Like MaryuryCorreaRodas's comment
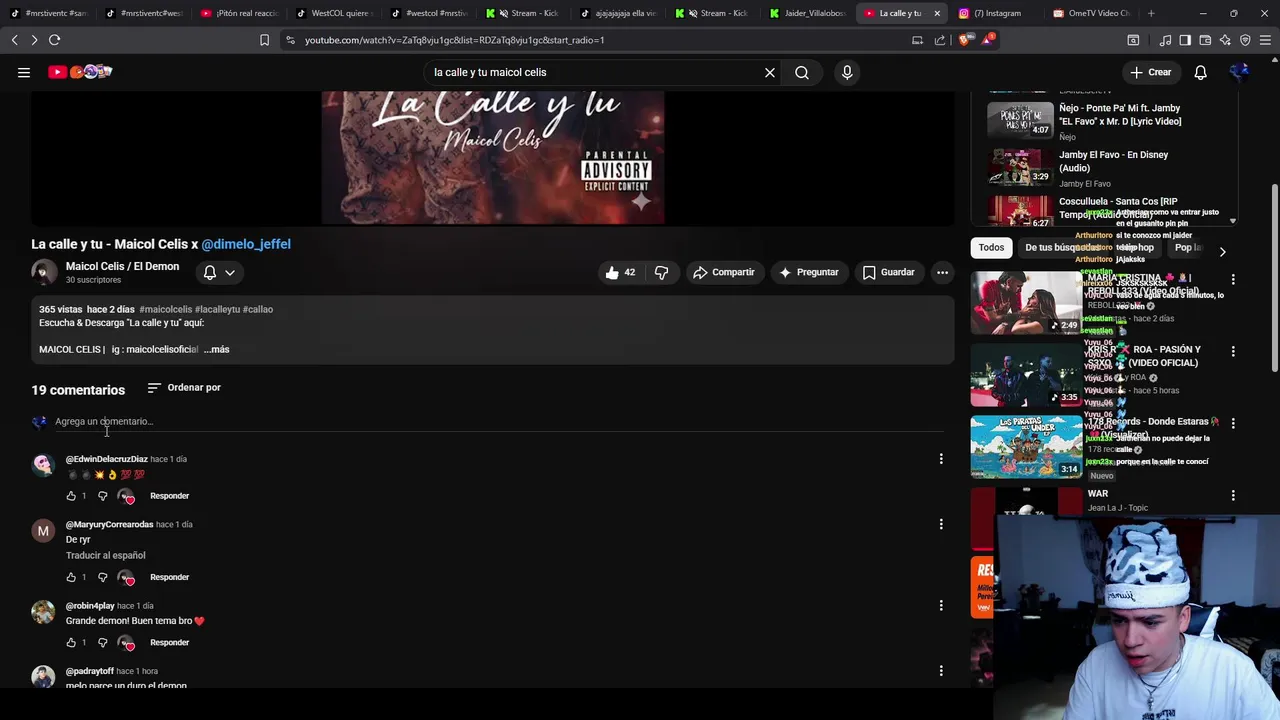 pyautogui.click(x=71, y=577)
